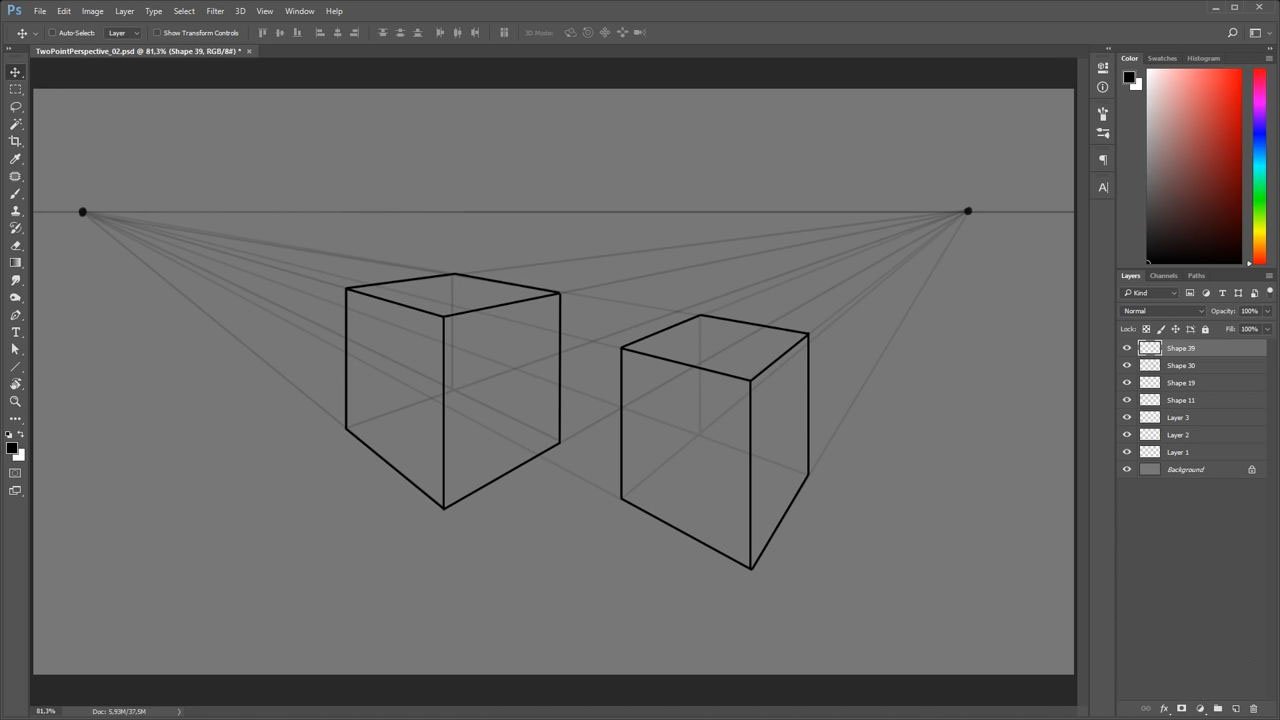Viewport: 1280px width, 720px height.
Task: Switch to the Channels tab
Action: [1163, 276]
